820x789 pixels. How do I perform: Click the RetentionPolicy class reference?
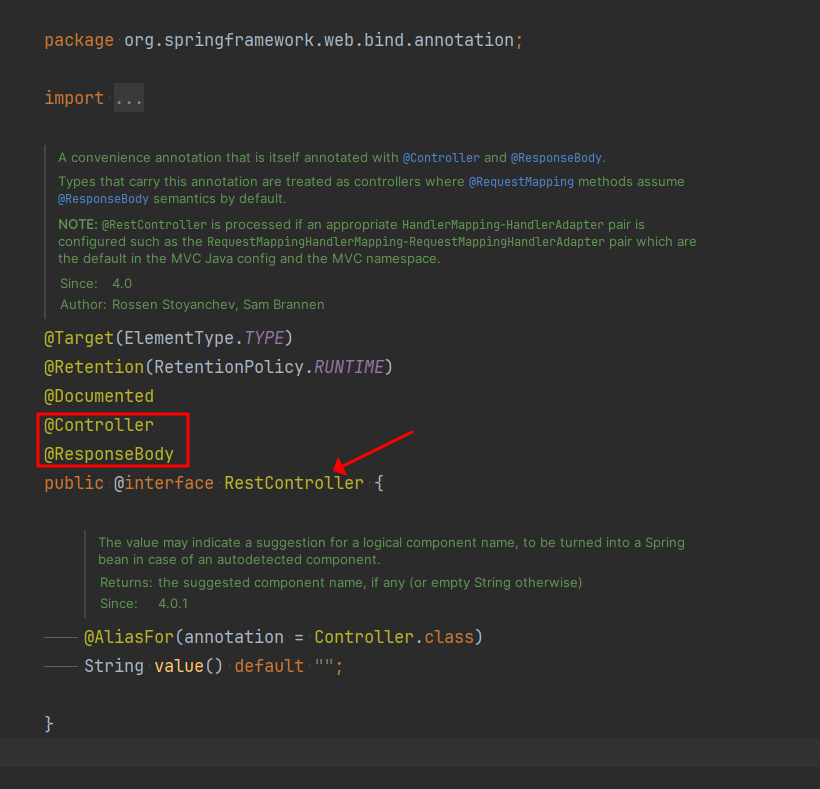click(x=229, y=367)
